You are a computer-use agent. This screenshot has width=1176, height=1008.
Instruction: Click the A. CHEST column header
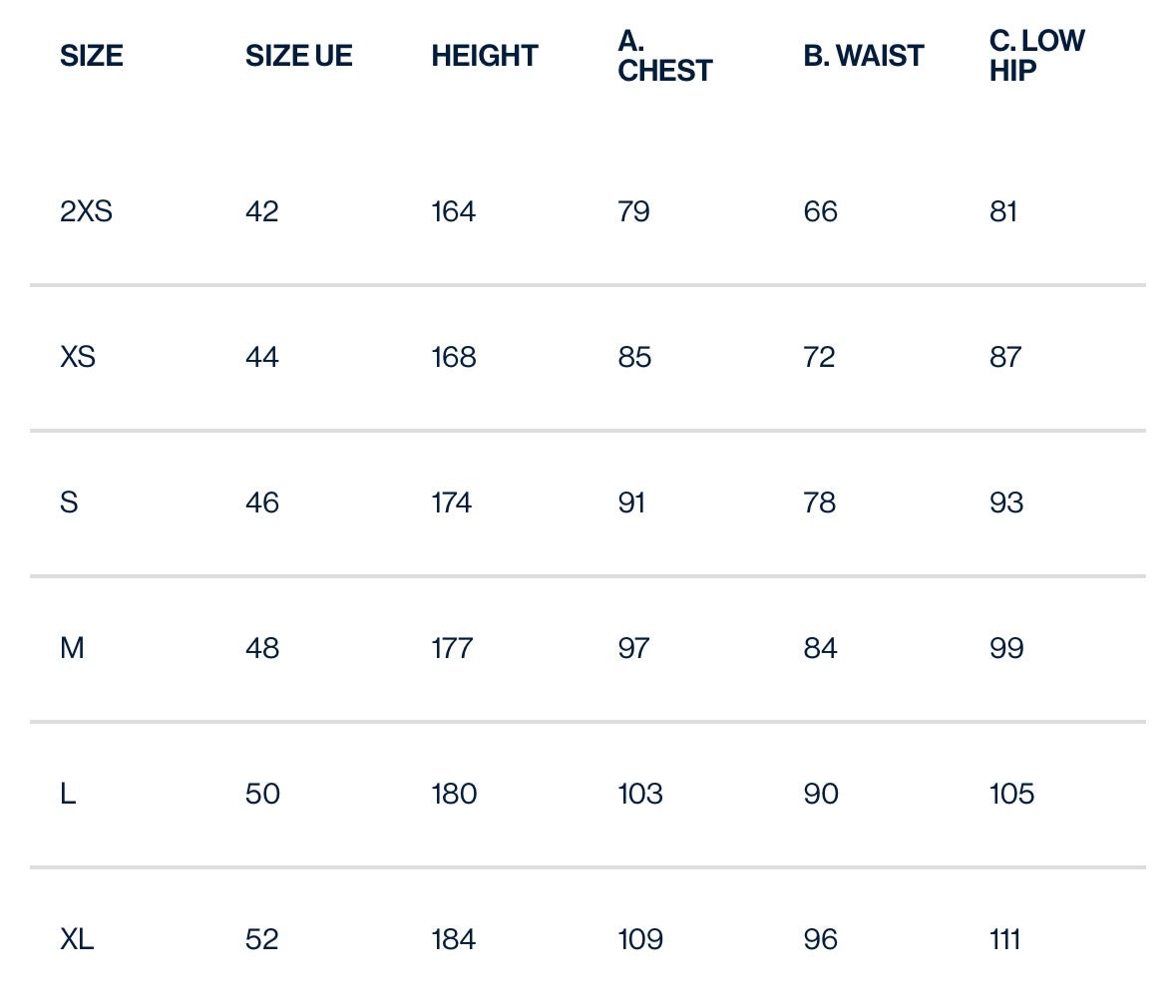(664, 56)
